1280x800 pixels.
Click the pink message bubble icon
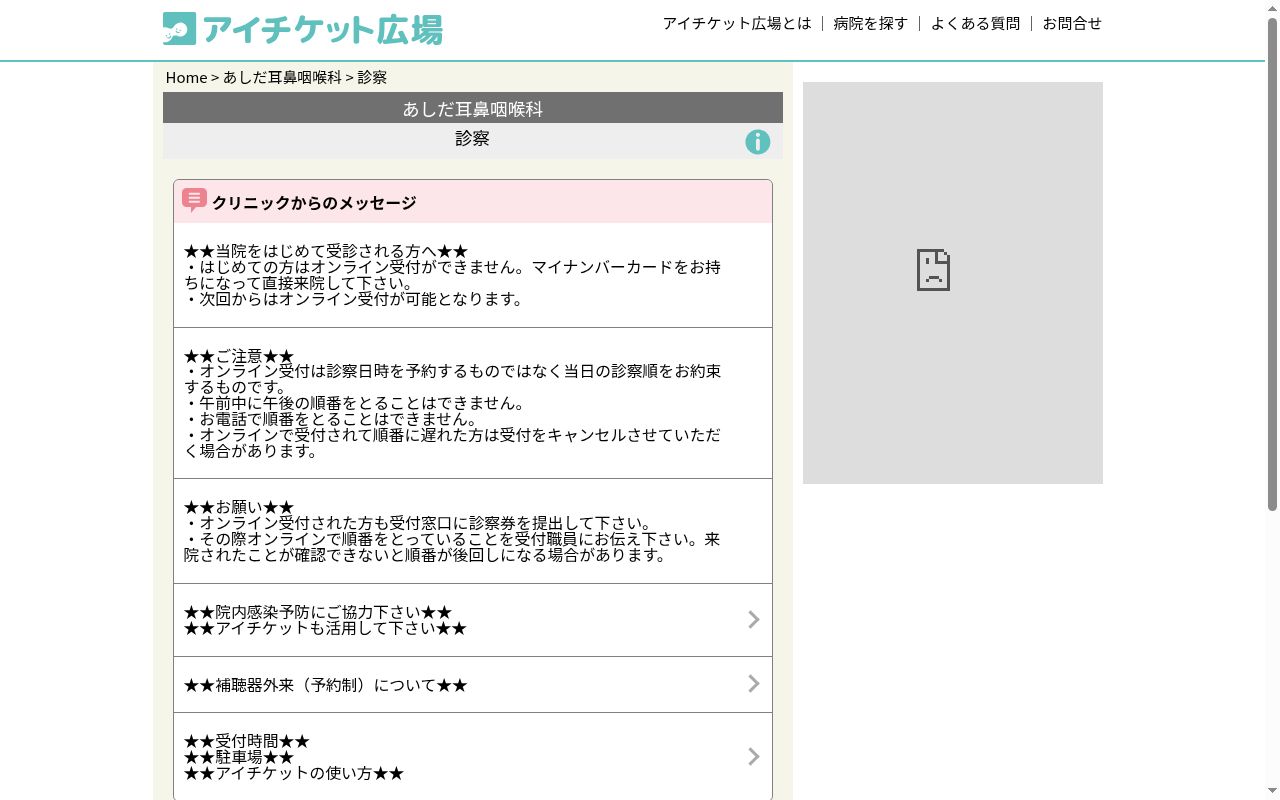(194, 200)
